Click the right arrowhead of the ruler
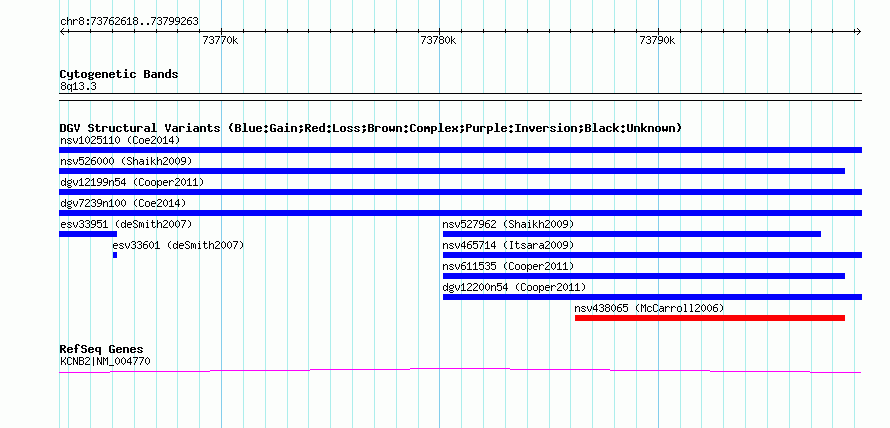This screenshot has width=890, height=428. [x=858, y=31]
